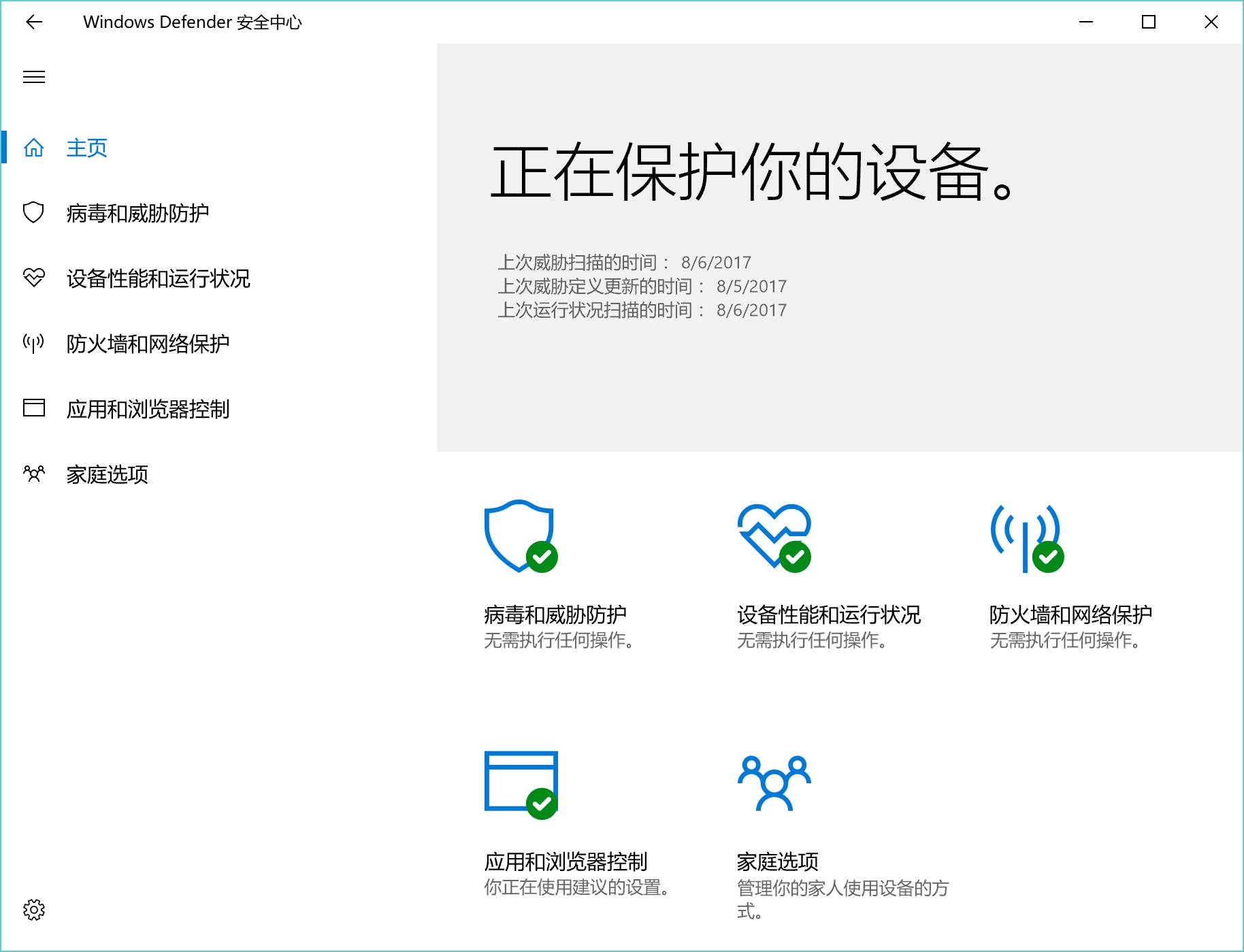The height and width of the screenshot is (952, 1244).
Task: Click the home icon next to 主页
Action: click(x=33, y=148)
